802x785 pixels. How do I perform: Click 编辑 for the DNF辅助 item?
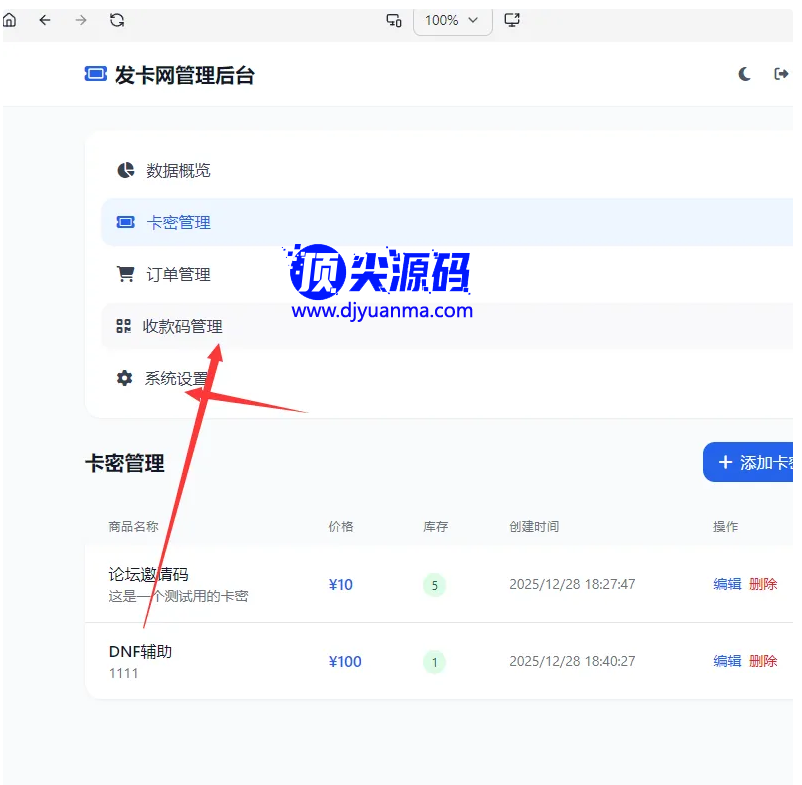[x=727, y=661]
